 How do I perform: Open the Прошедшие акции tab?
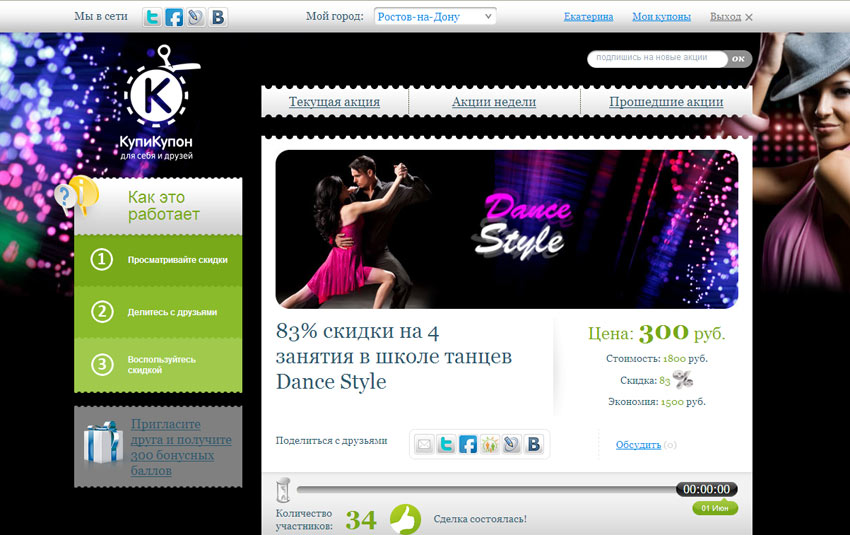[666, 102]
